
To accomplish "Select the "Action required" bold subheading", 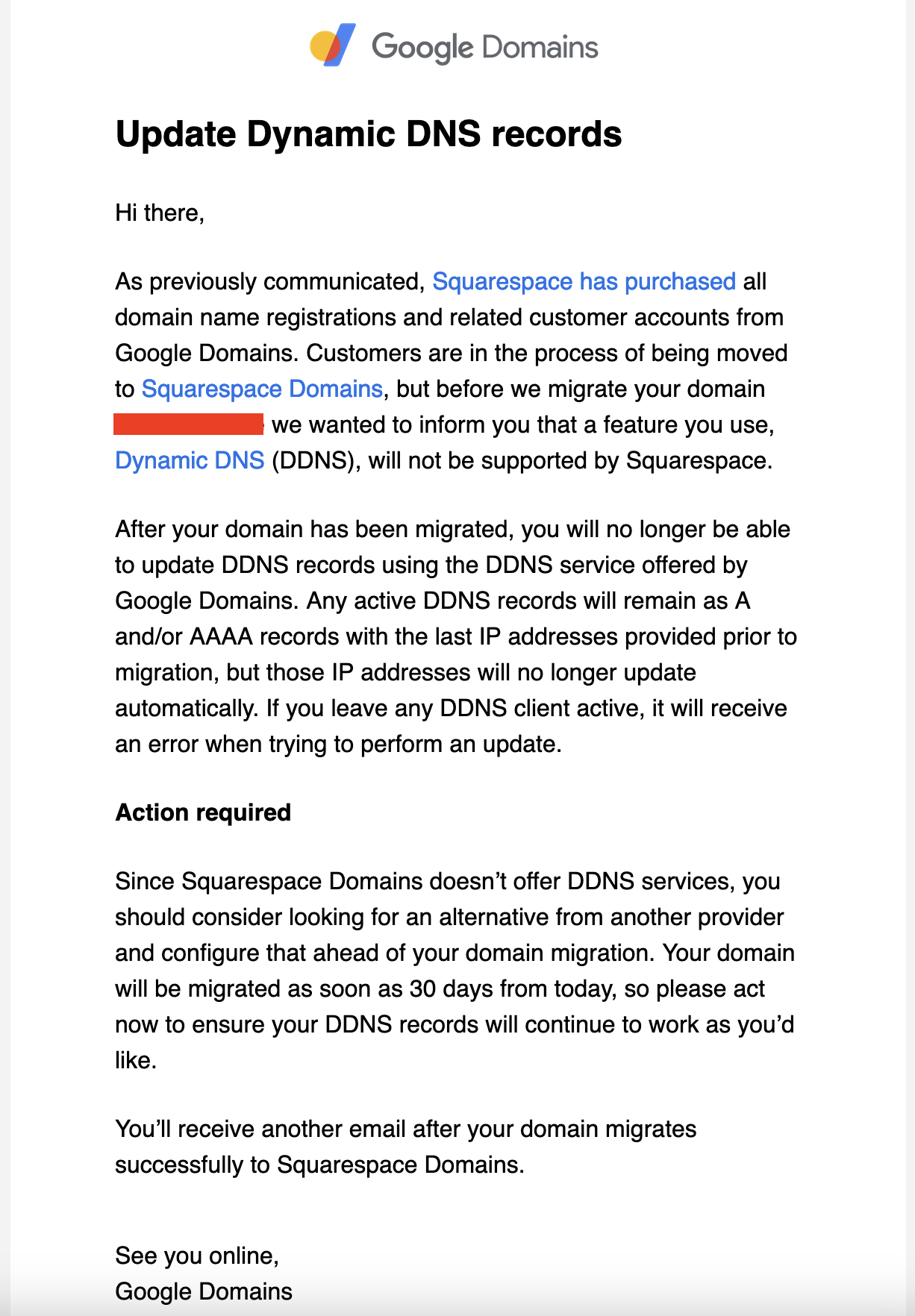I will tap(203, 812).
